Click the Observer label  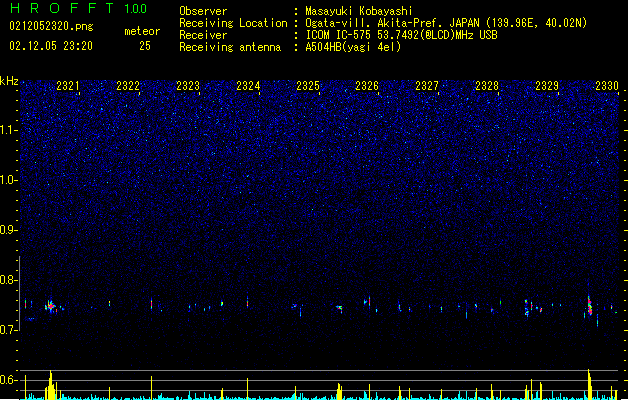coord(203,11)
